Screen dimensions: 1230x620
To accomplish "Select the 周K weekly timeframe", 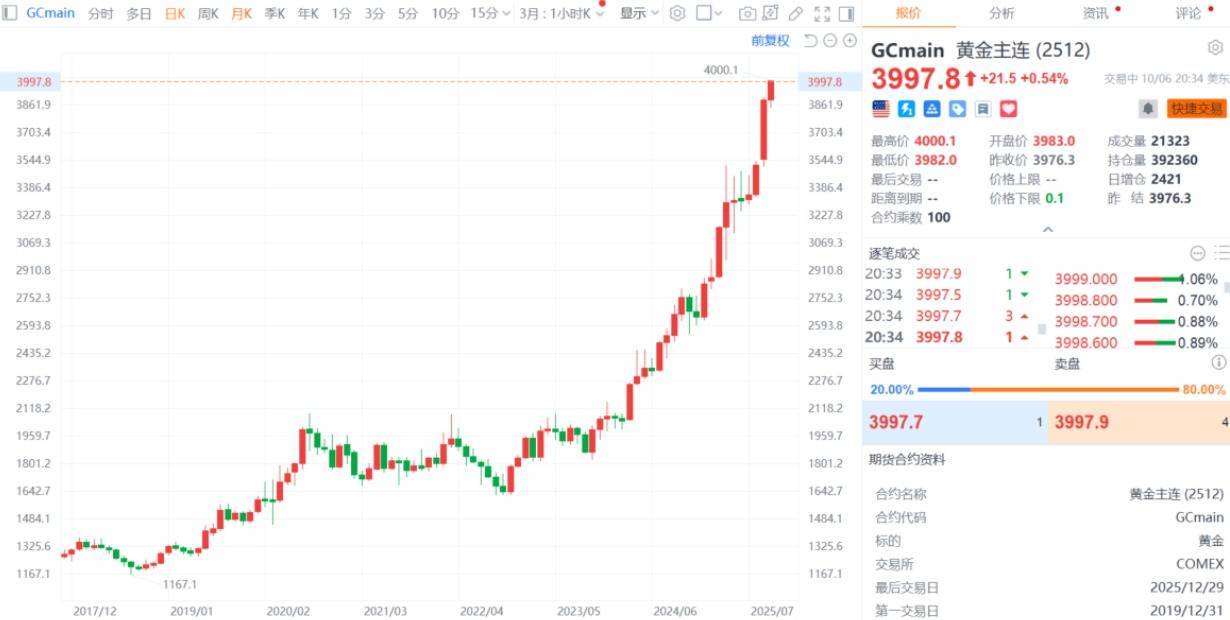I will click(208, 14).
